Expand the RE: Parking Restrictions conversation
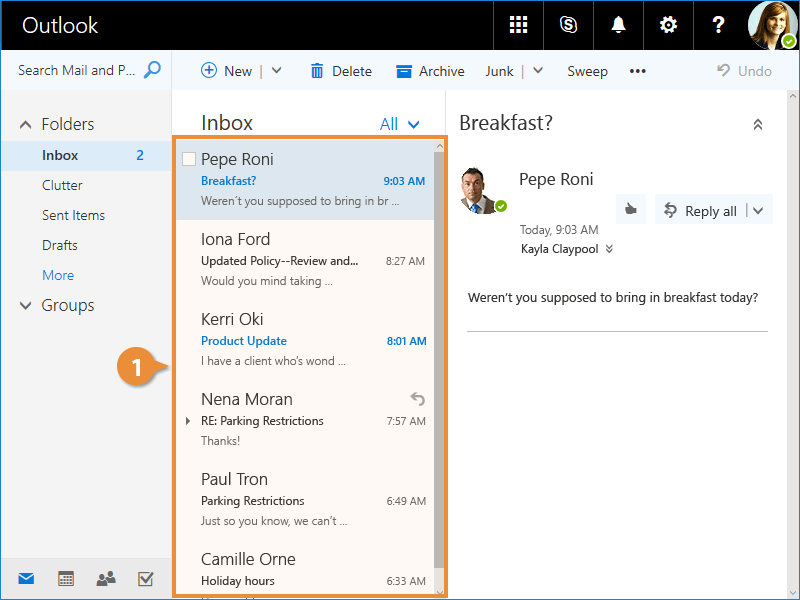 pos(187,421)
